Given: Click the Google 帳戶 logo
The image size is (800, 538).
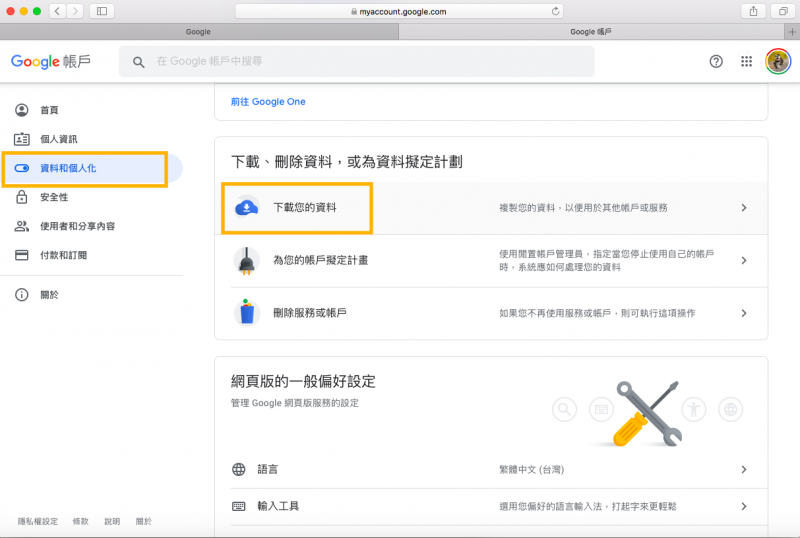Looking at the screenshot, I should coord(51,61).
